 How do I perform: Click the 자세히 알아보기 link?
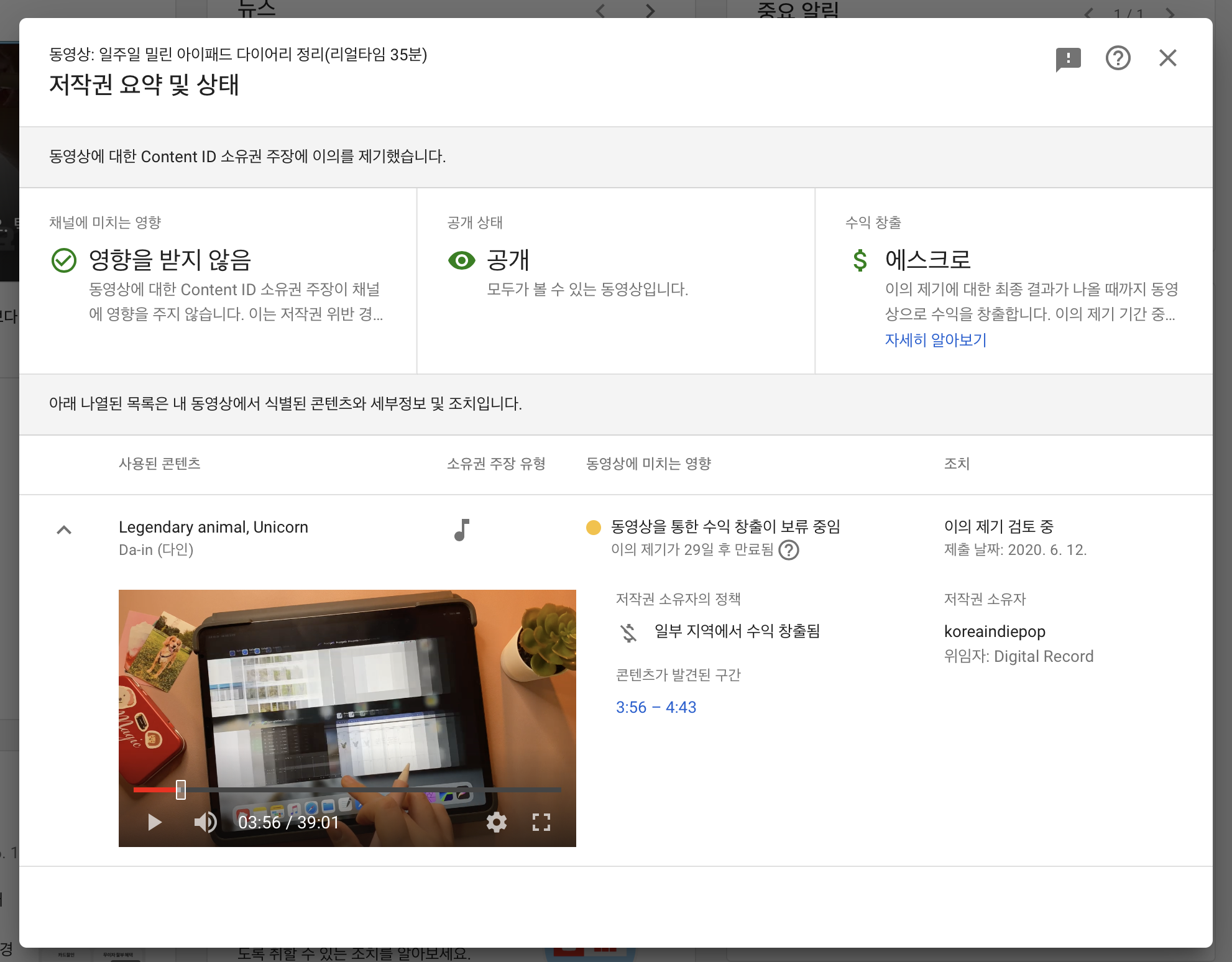tap(935, 340)
